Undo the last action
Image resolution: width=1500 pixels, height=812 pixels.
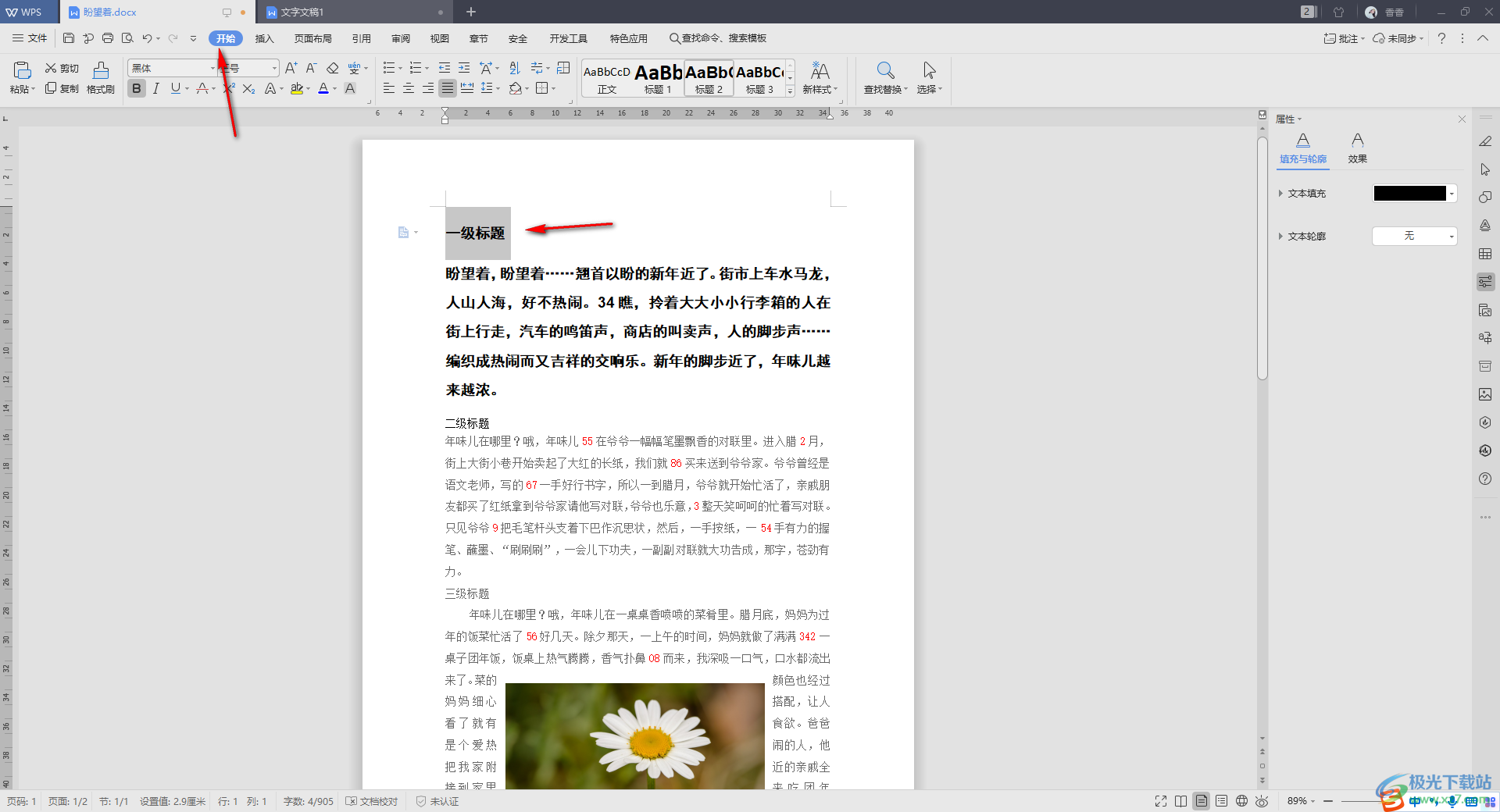tap(147, 38)
